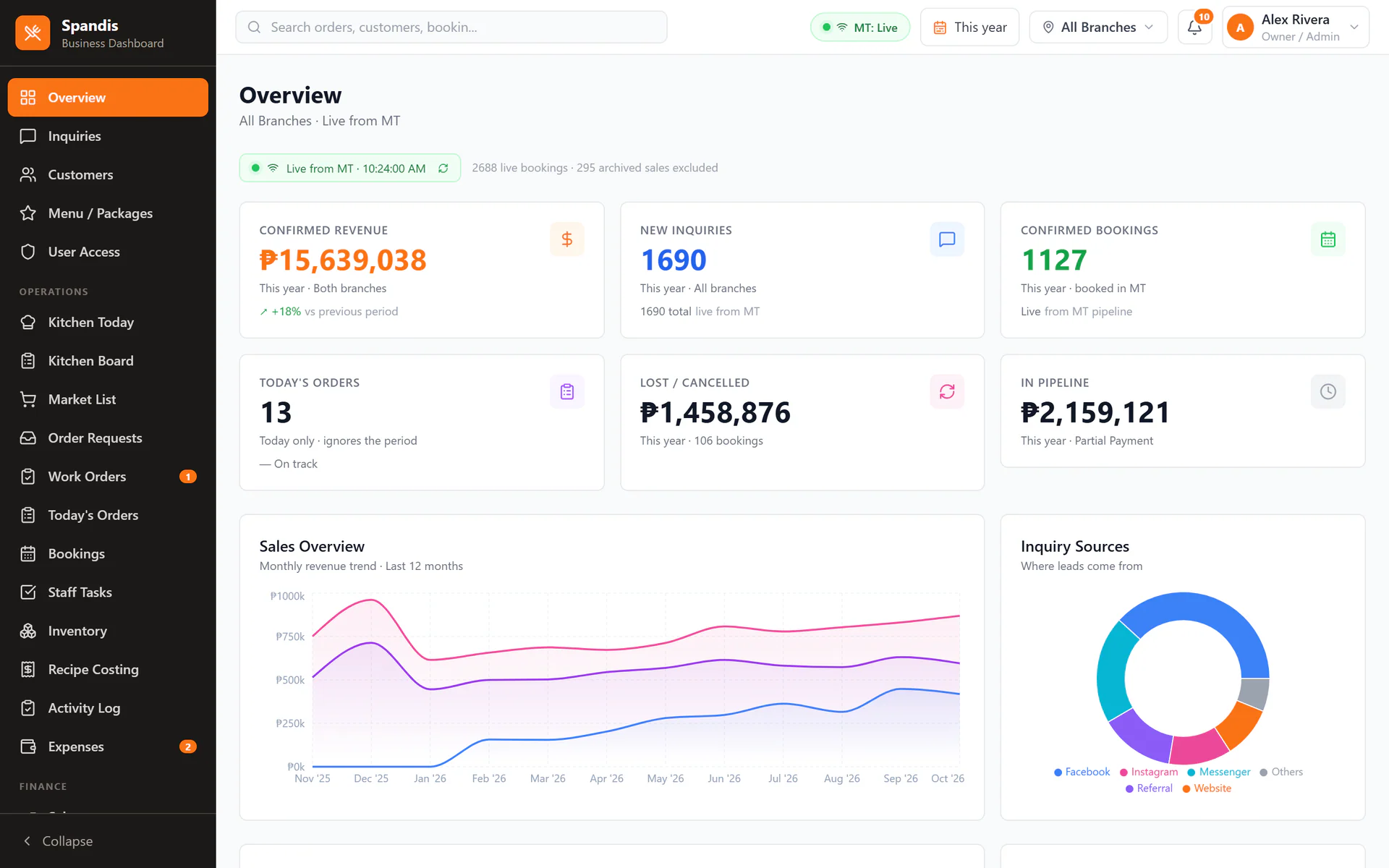Expand Alex Rivera account menu chevron

point(1354,27)
